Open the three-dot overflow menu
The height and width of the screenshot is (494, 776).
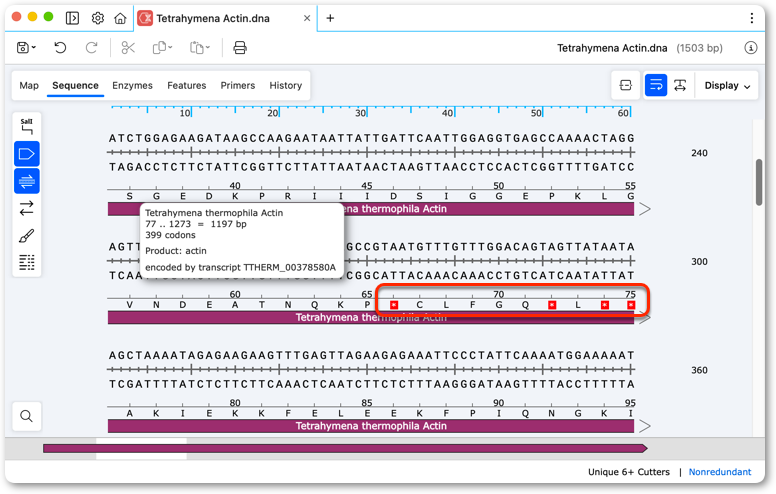point(752,18)
